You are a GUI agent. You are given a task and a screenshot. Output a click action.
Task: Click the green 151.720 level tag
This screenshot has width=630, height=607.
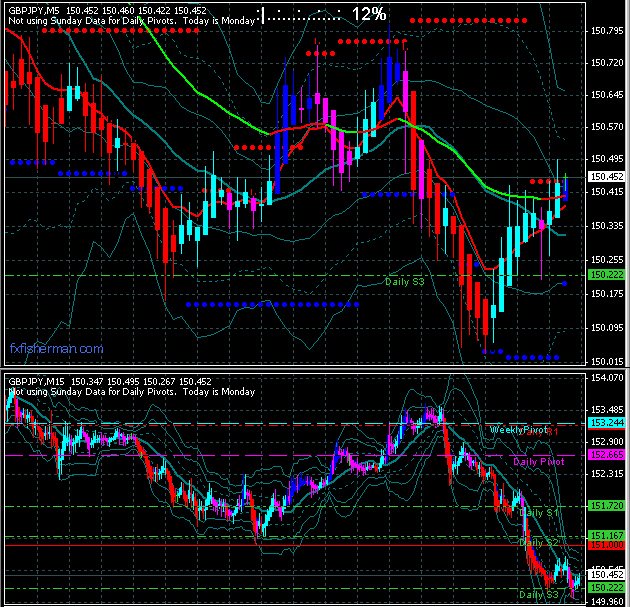pos(607,506)
